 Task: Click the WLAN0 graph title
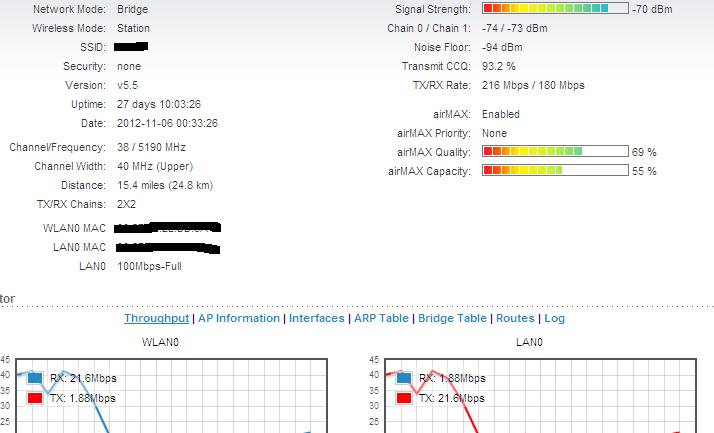coord(160,342)
